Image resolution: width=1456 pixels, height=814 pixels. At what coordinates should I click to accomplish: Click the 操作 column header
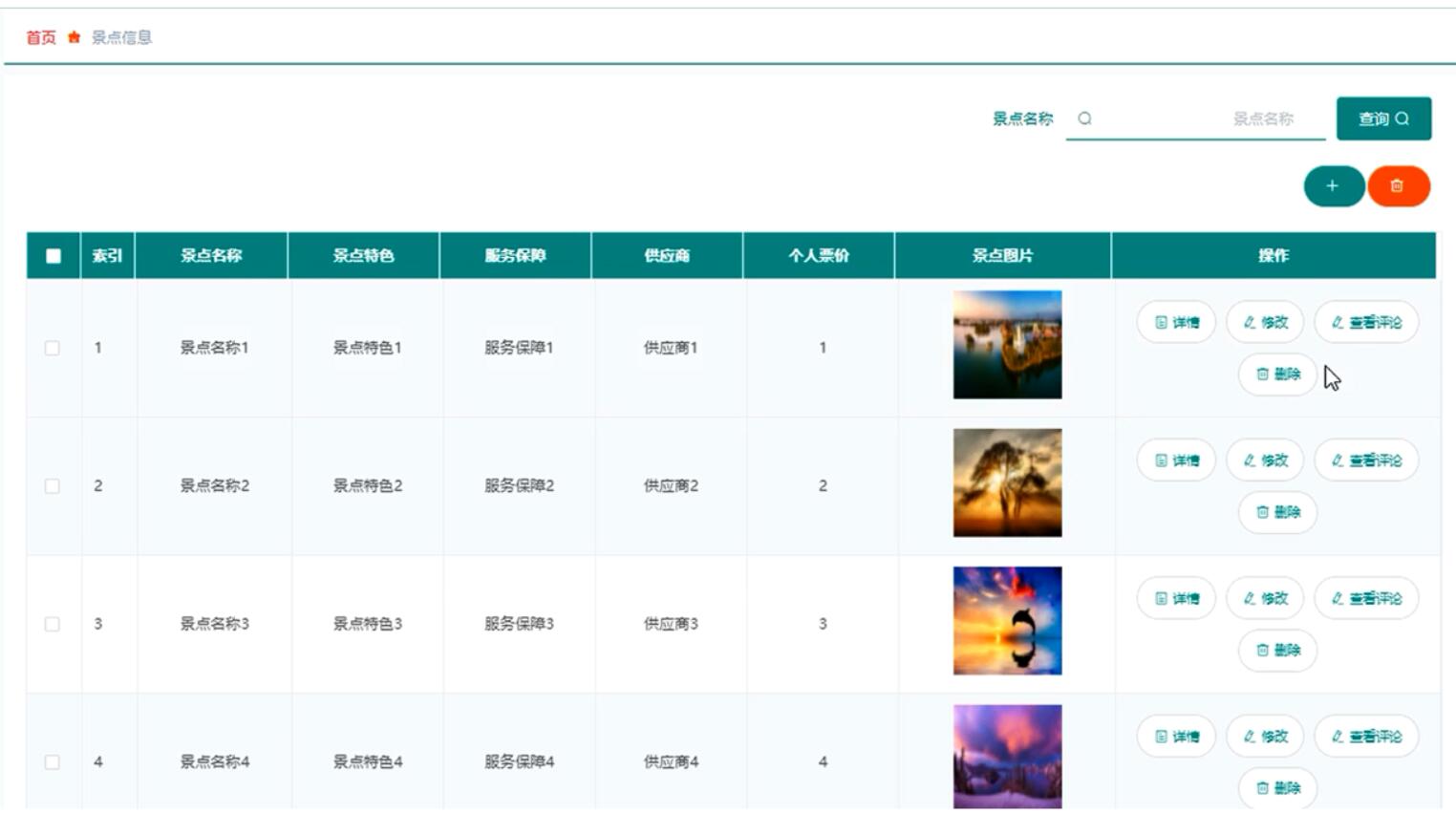click(x=1274, y=256)
